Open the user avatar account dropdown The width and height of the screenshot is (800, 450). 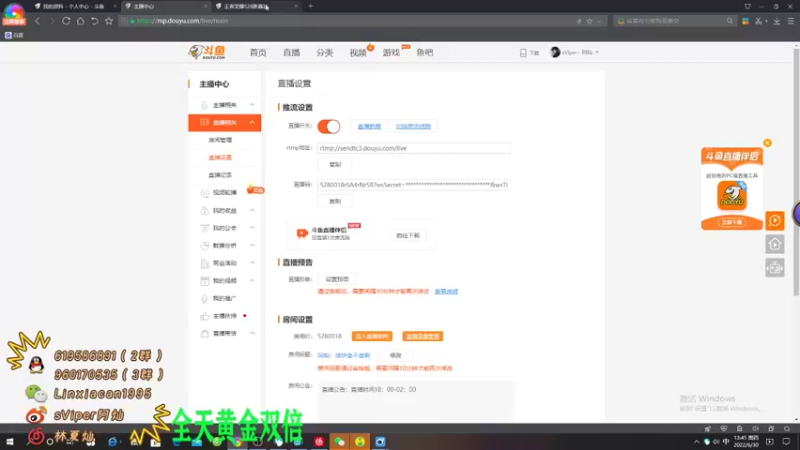pyautogui.click(x=574, y=52)
